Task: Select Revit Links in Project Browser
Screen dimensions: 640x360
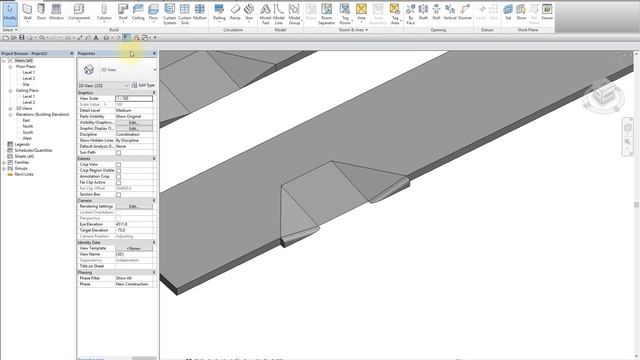Action: (24, 174)
